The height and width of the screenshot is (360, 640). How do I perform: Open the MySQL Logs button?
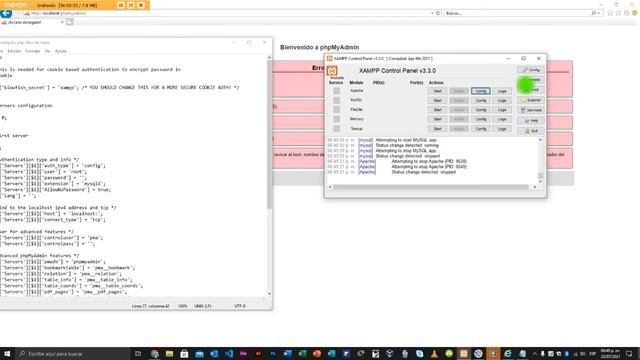(502, 100)
